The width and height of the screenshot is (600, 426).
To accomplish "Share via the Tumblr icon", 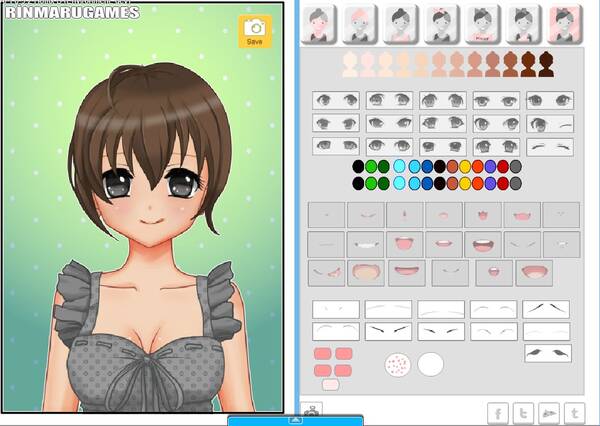I will (x=574, y=412).
